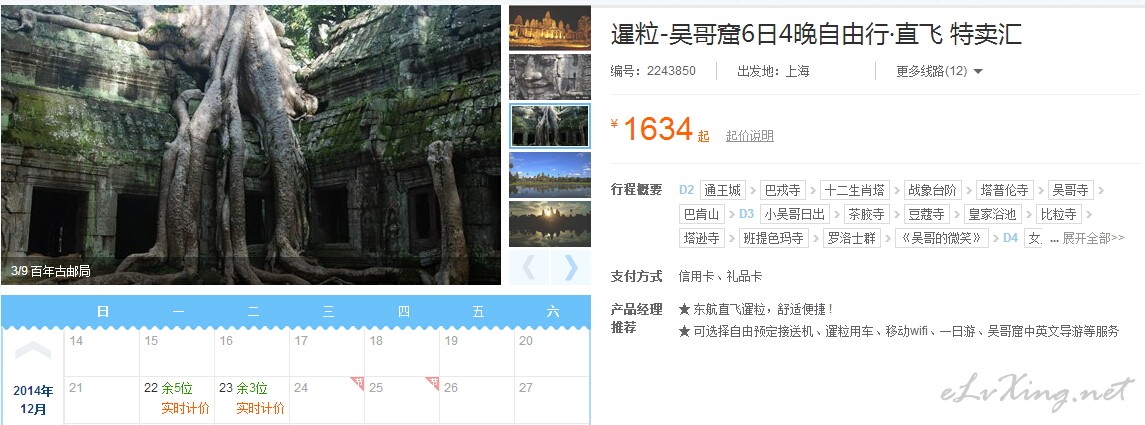Image resolution: width=1145 pixels, height=425 pixels.
Task: Click the 出发地：上海 departure text
Action: 773,71
